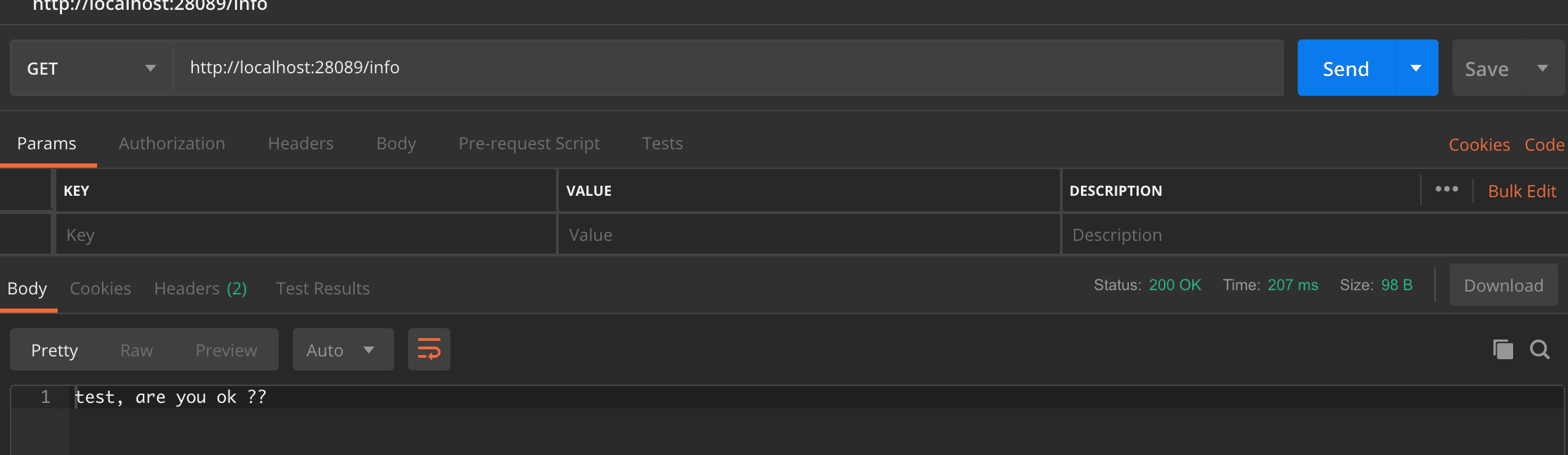Image resolution: width=1568 pixels, height=455 pixels.
Task: Show the response Headers (2) tab
Action: coord(200,289)
